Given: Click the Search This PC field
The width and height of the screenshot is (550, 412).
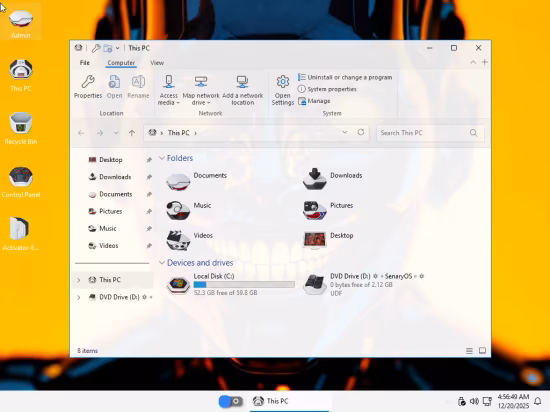Looking at the screenshot, I should (x=430, y=133).
